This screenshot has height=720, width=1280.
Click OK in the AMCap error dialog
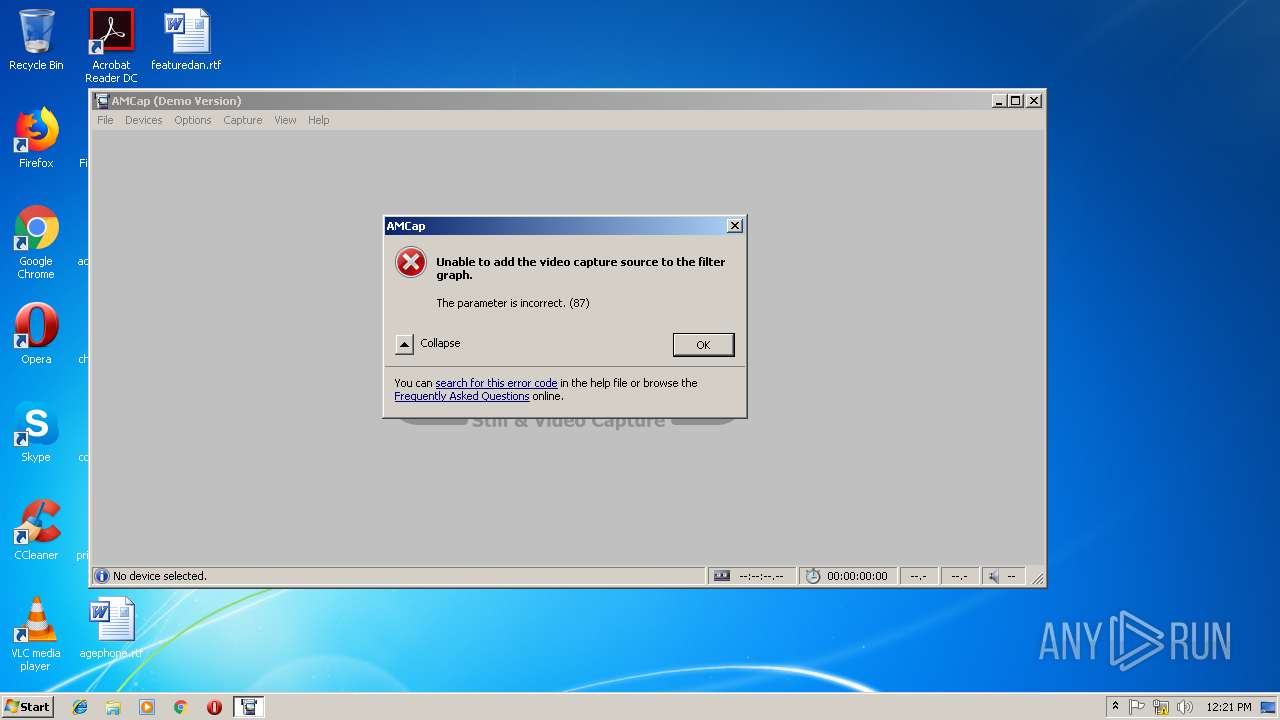[x=703, y=344]
